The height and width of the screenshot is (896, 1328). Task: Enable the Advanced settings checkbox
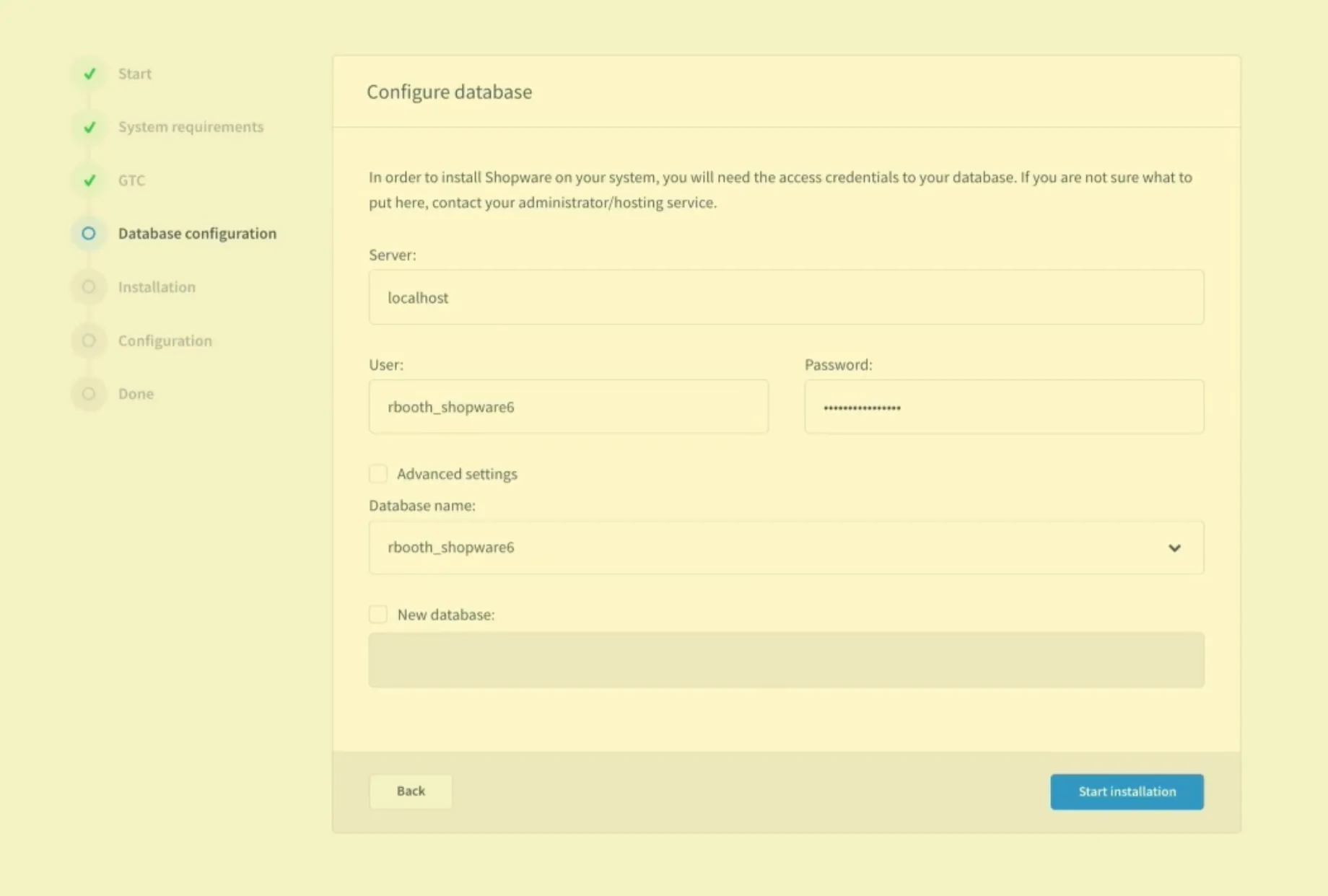pyautogui.click(x=378, y=474)
